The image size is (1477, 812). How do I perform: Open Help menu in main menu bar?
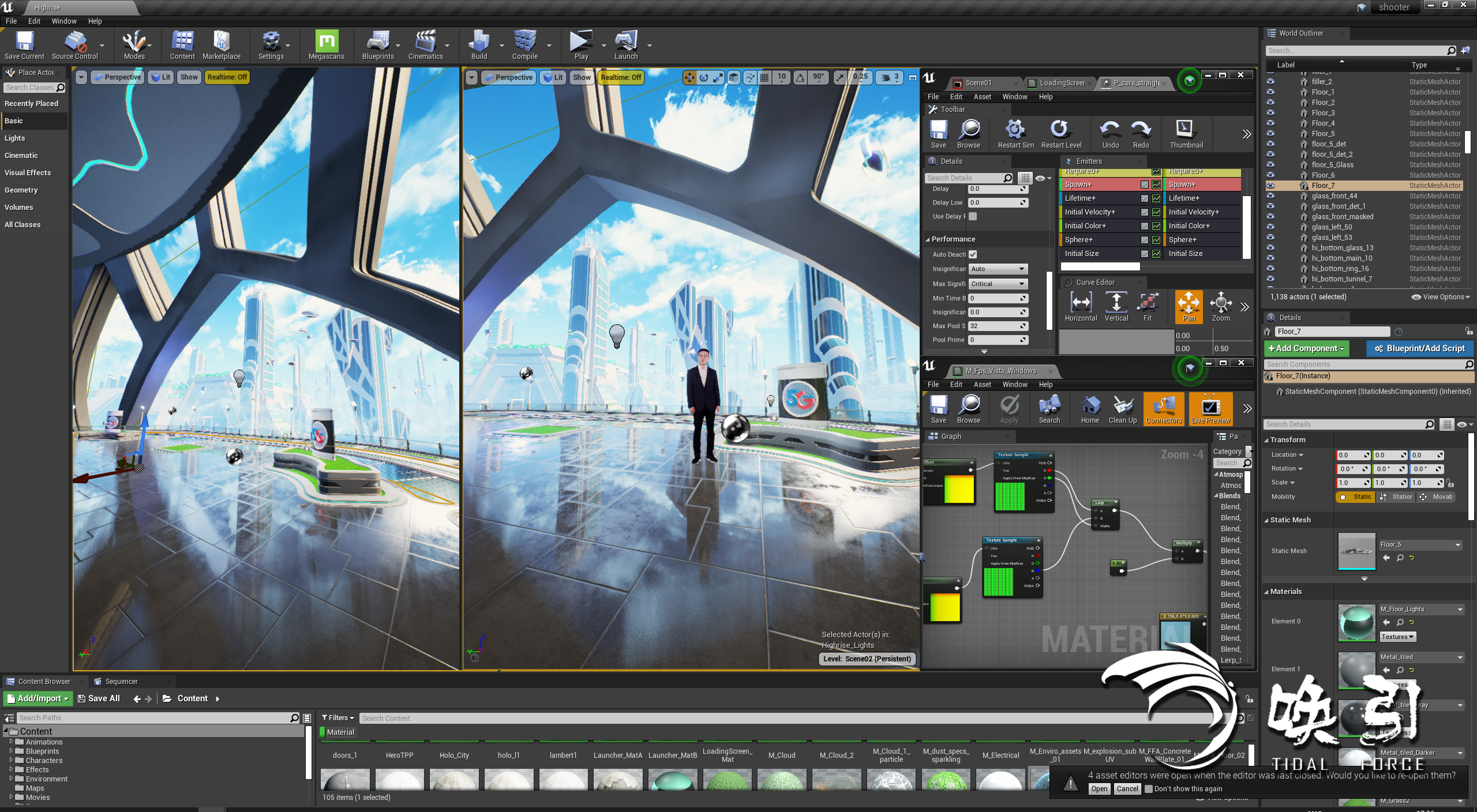[x=95, y=21]
